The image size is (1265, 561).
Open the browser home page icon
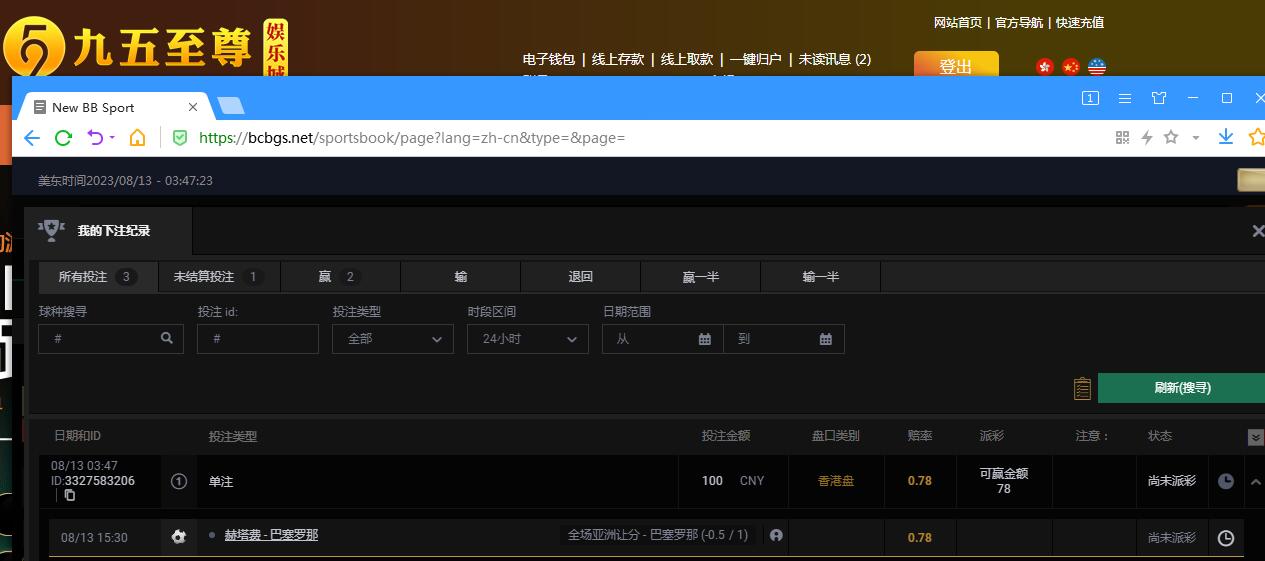pyautogui.click(x=138, y=138)
